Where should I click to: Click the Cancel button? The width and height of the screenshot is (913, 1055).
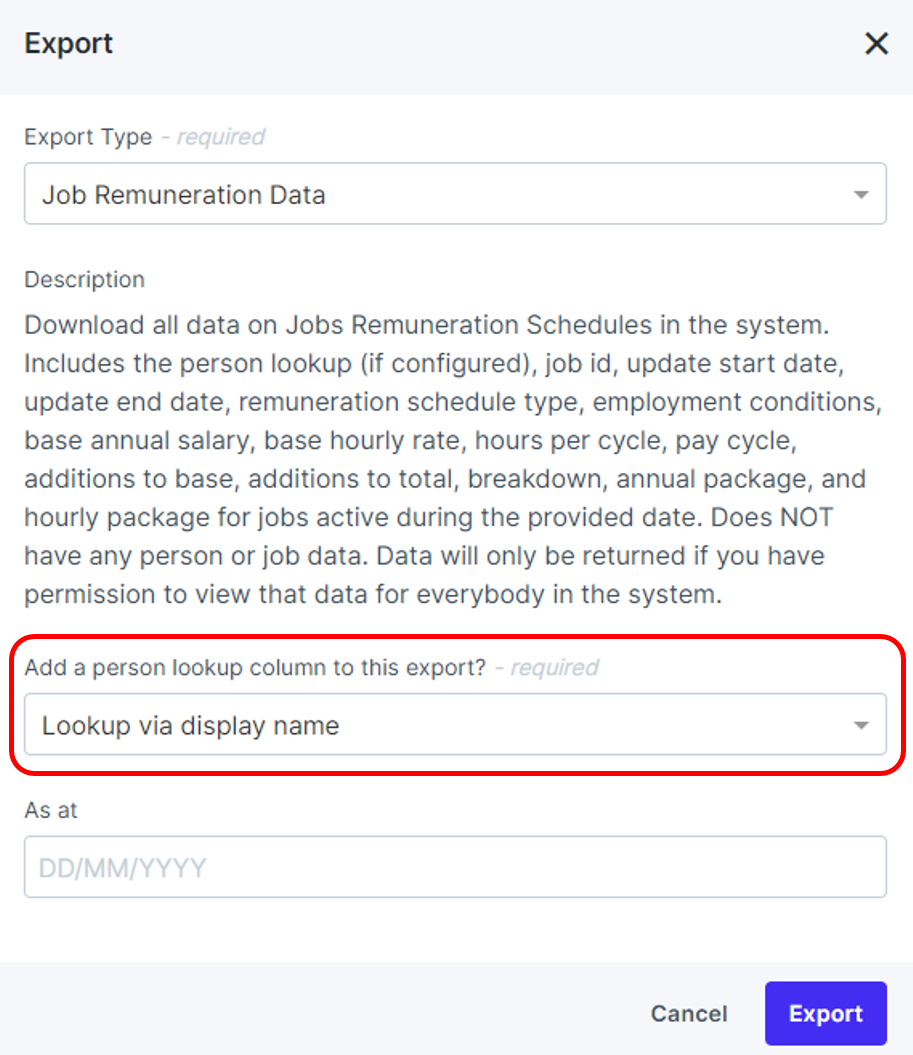coord(688,1013)
